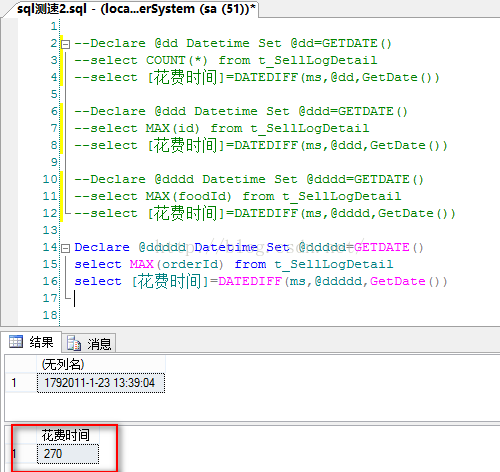
Task: Select the (无列名) column header
Action: [x=101, y=364]
